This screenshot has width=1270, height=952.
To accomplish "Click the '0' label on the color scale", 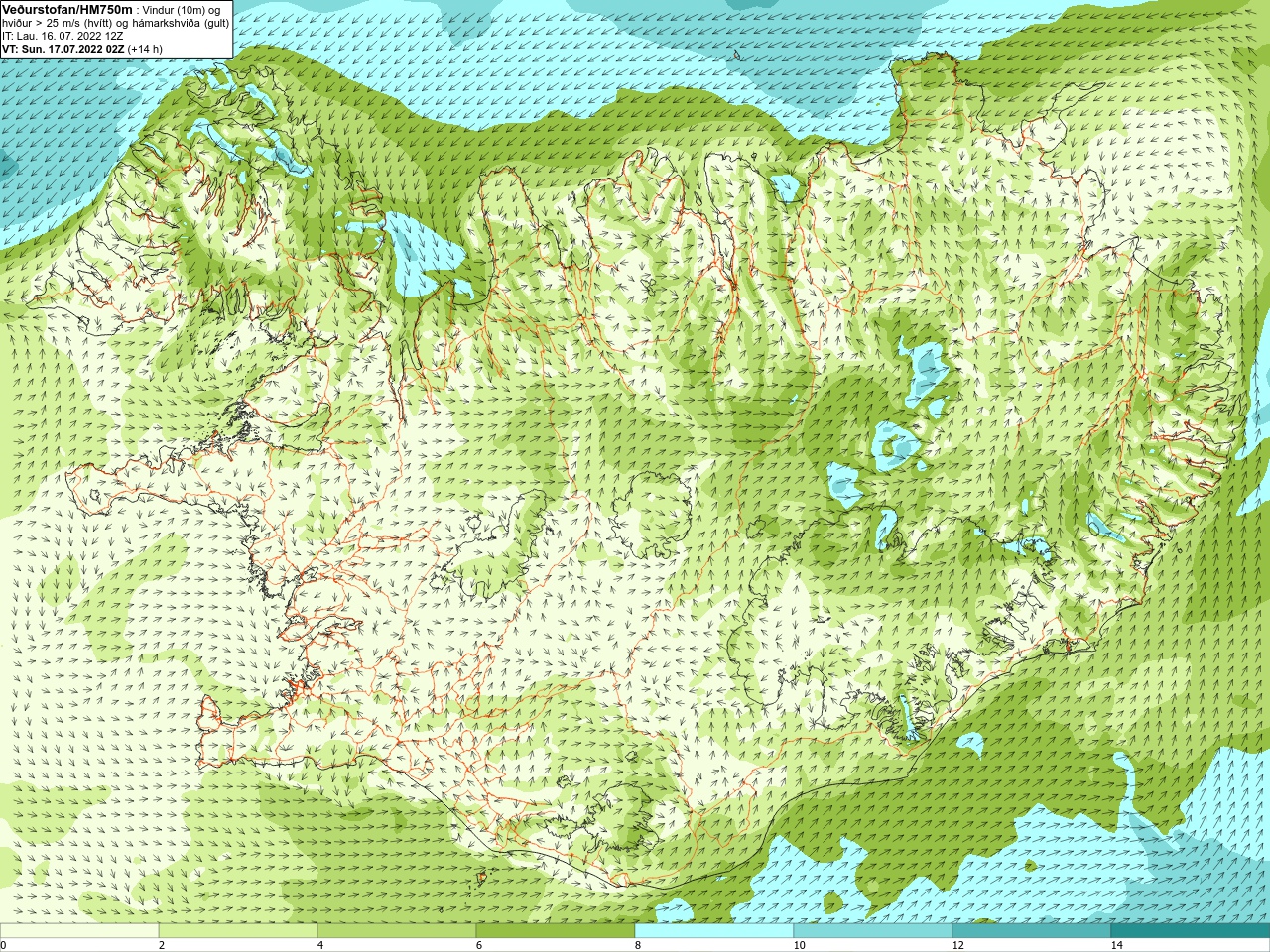I will point(3,945).
